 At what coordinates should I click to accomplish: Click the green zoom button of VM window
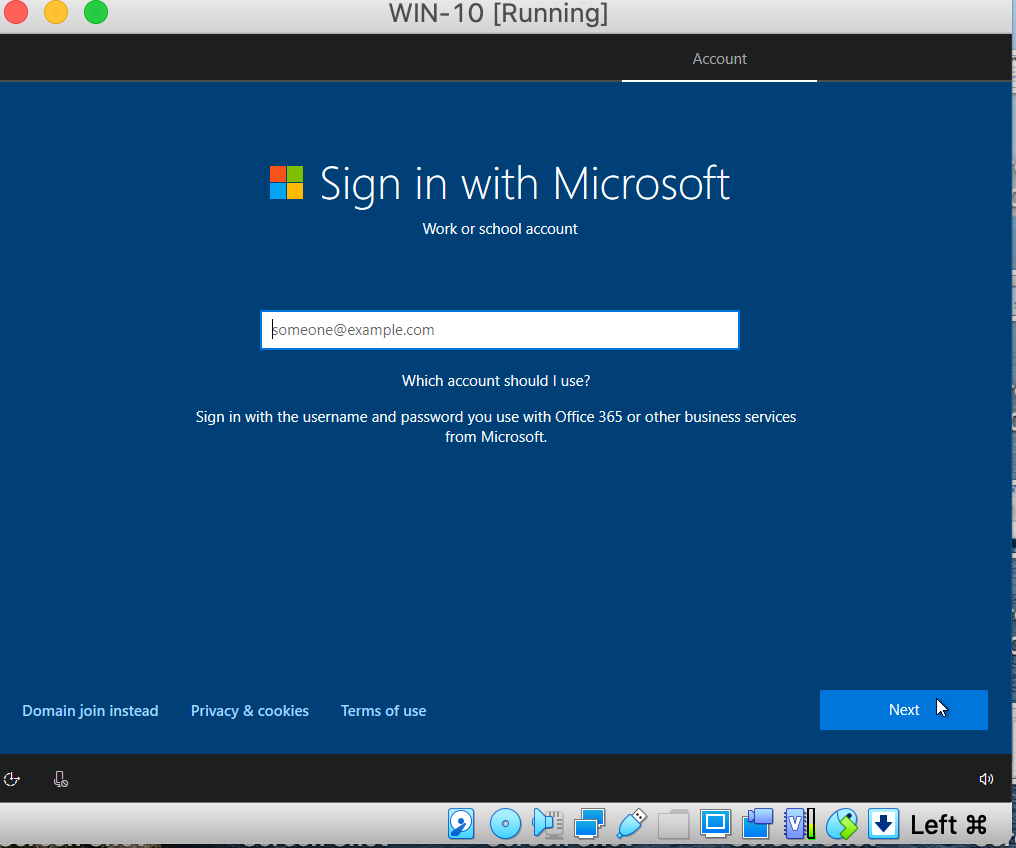tap(96, 12)
